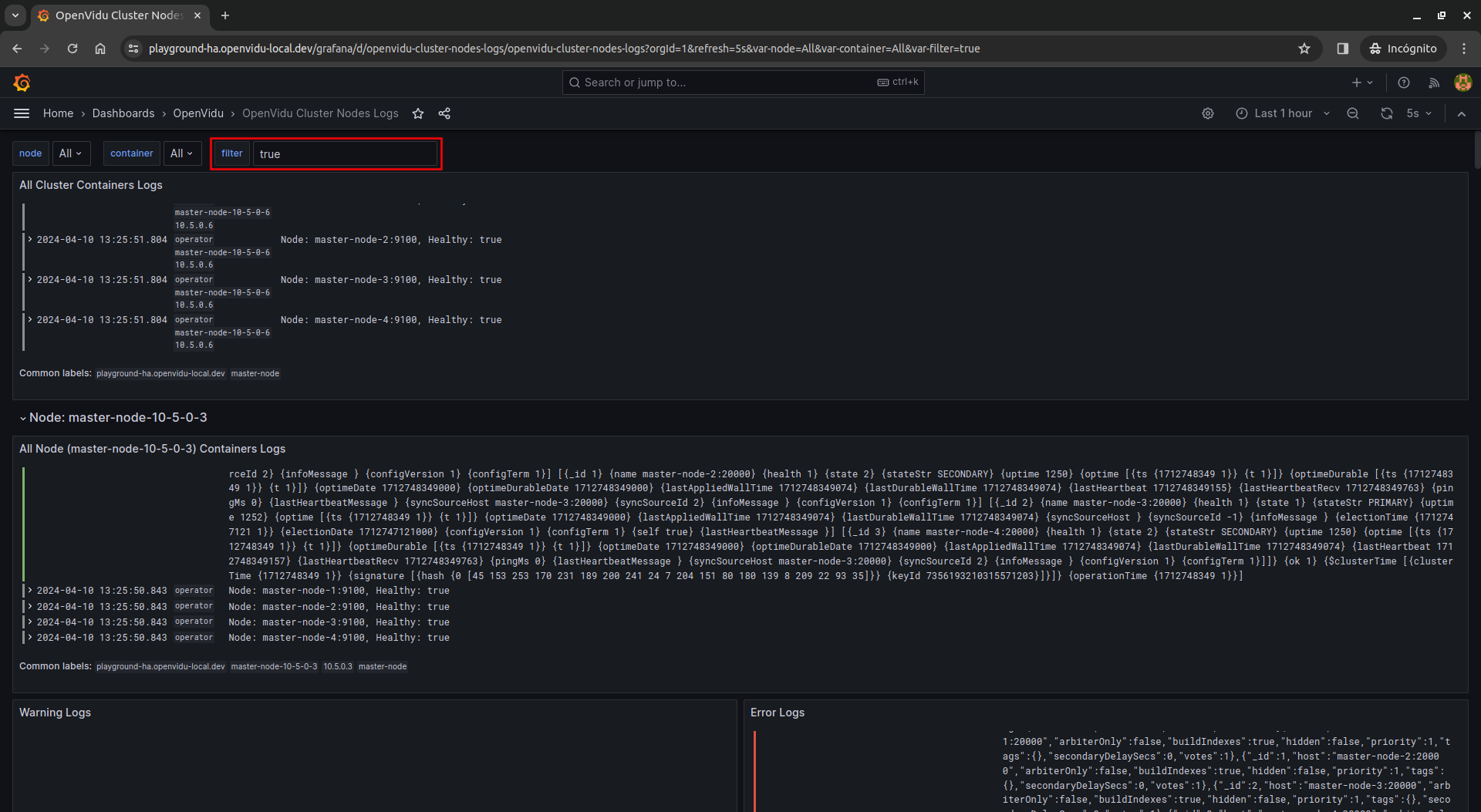1481x812 pixels.
Task: Open the Grafana news feed
Action: [x=1435, y=83]
